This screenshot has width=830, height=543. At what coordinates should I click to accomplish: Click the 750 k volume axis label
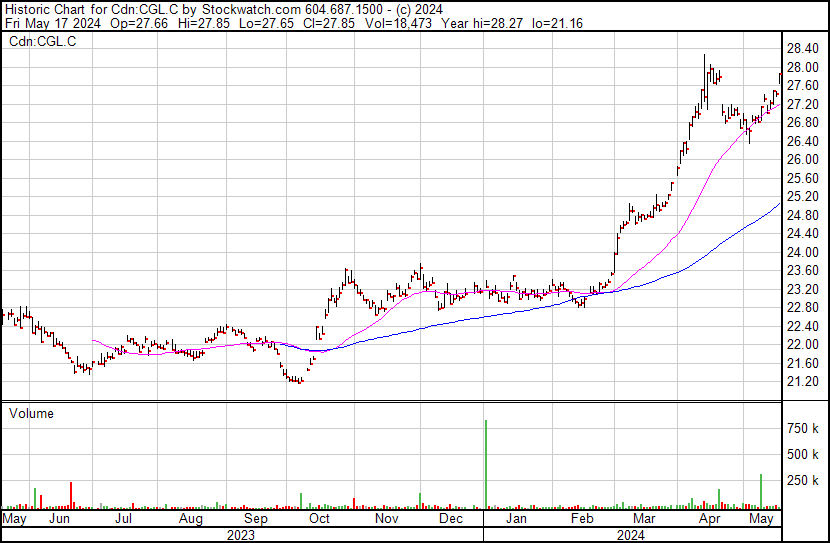(x=803, y=429)
